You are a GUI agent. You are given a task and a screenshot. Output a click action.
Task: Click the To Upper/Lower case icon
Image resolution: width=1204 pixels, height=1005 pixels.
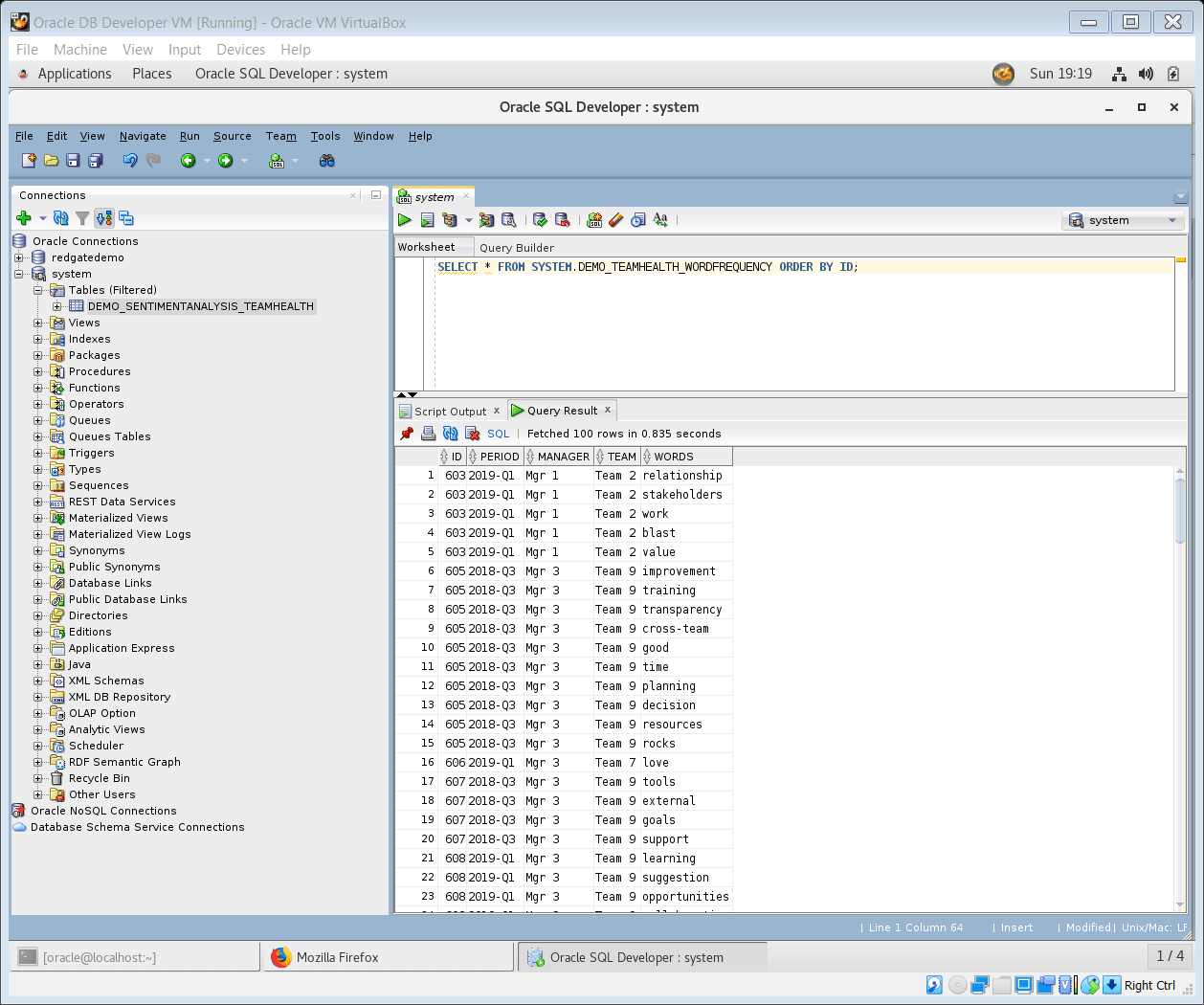[660, 220]
